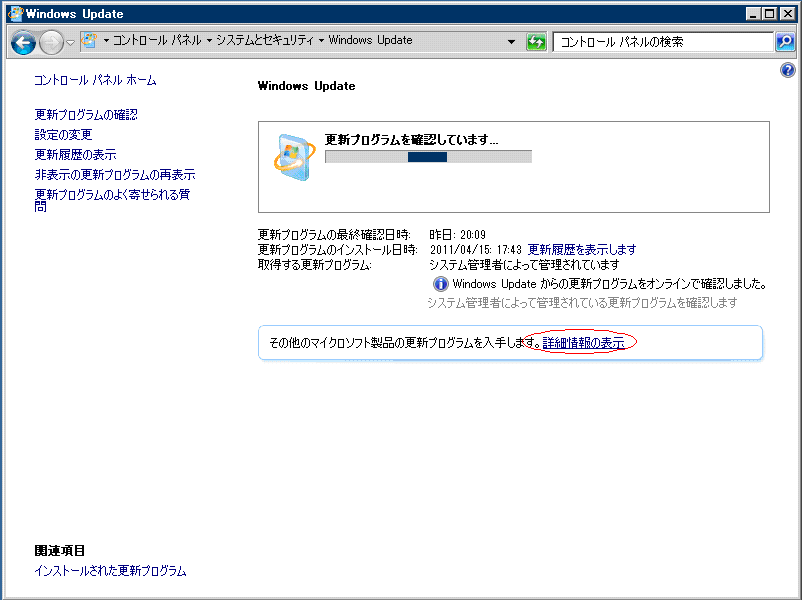Click the Forward navigation arrow
Viewport: 802px width, 600px height.
pos(51,42)
